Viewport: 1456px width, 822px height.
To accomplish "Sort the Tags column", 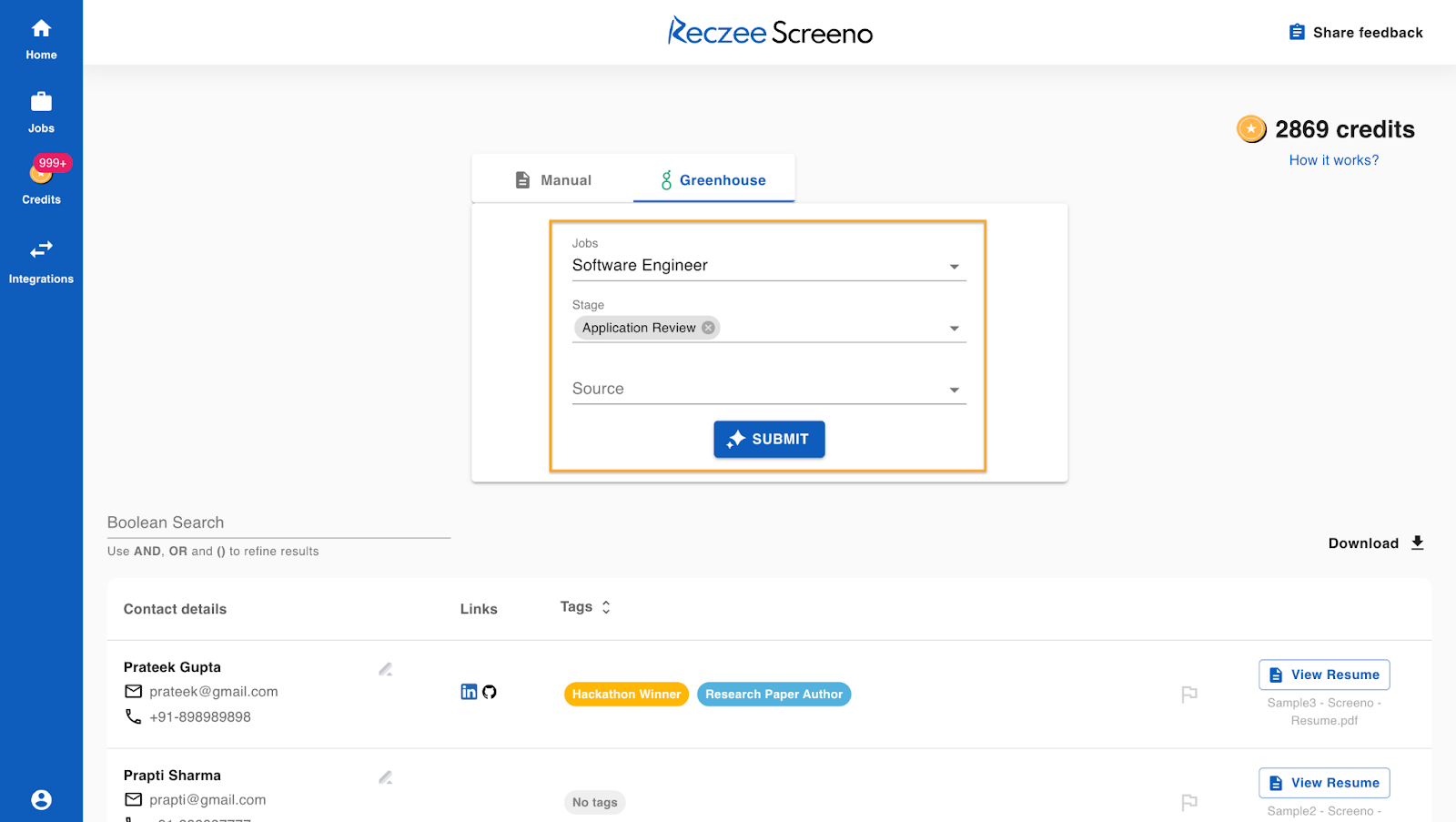I will click(x=606, y=607).
